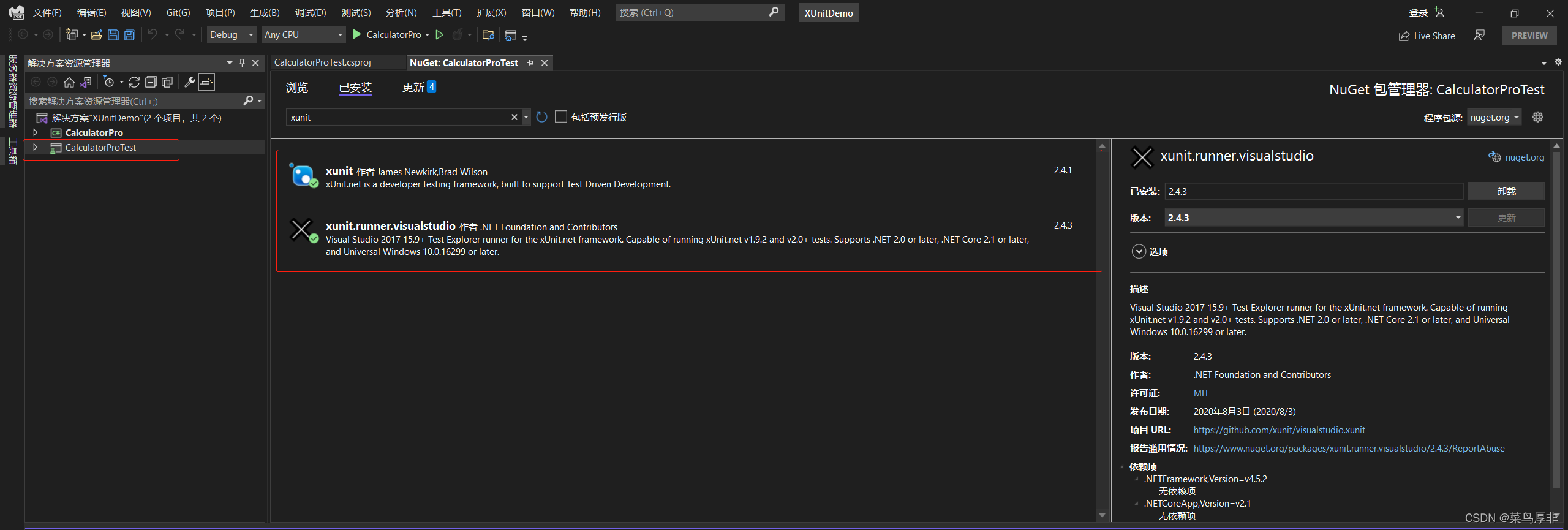The width and height of the screenshot is (1568, 530).
Task: Refresh the NuGet package list
Action: [541, 117]
